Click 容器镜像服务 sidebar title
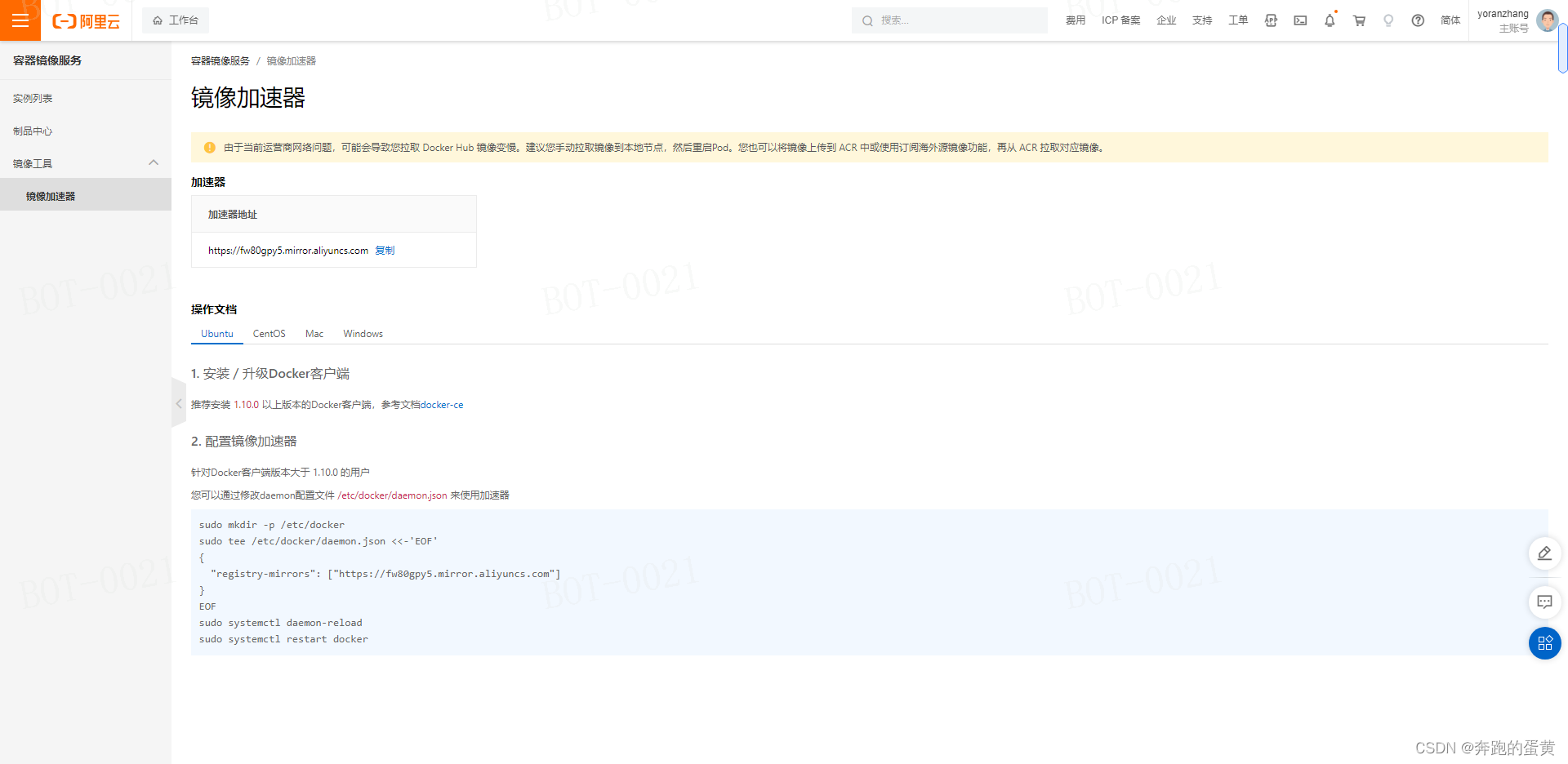This screenshot has width=1568, height=764. [x=47, y=60]
